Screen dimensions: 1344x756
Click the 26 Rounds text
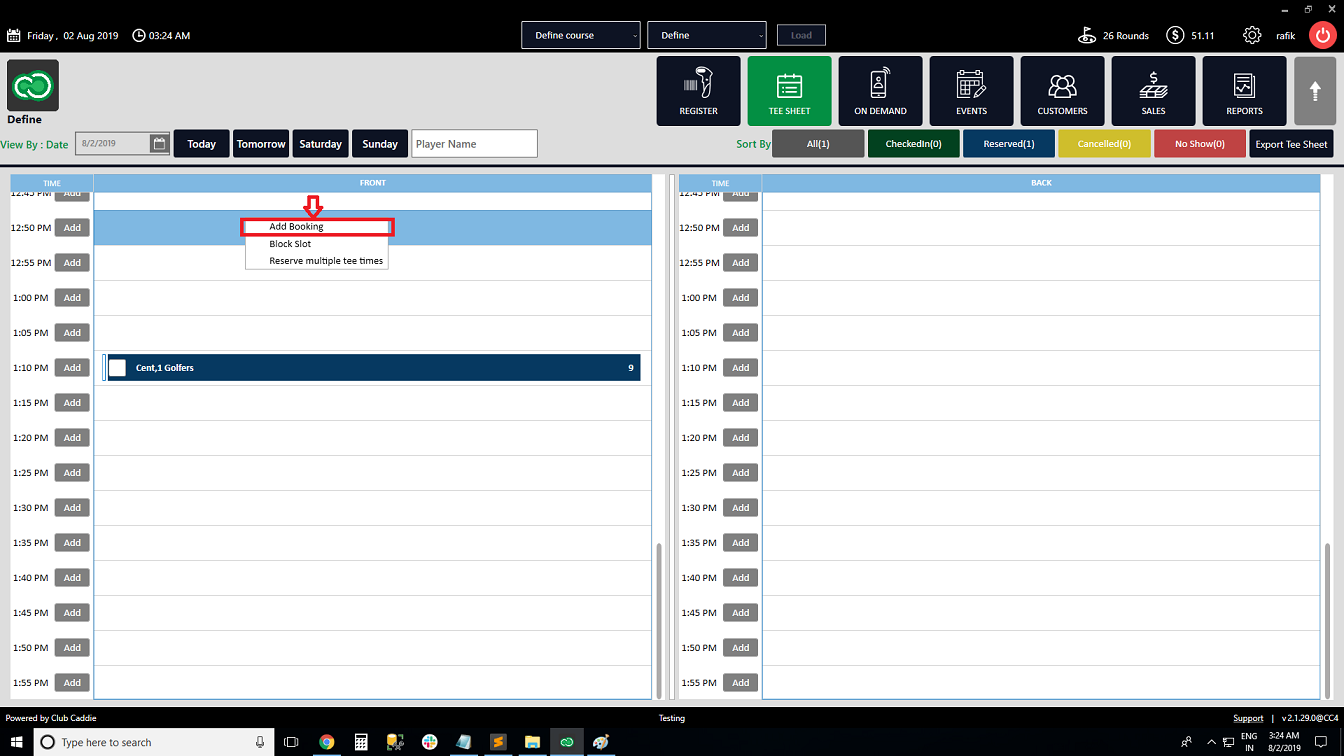[1126, 35]
